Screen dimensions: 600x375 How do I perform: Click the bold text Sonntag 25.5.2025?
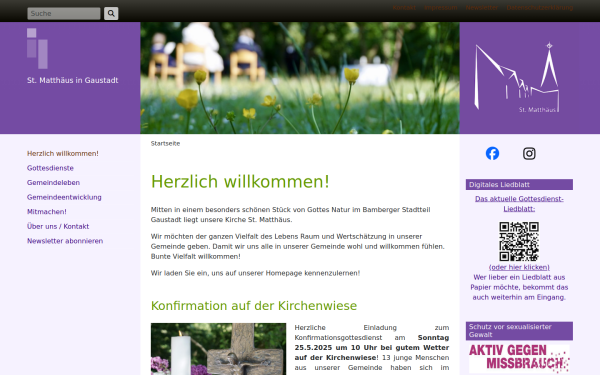pos(372,342)
